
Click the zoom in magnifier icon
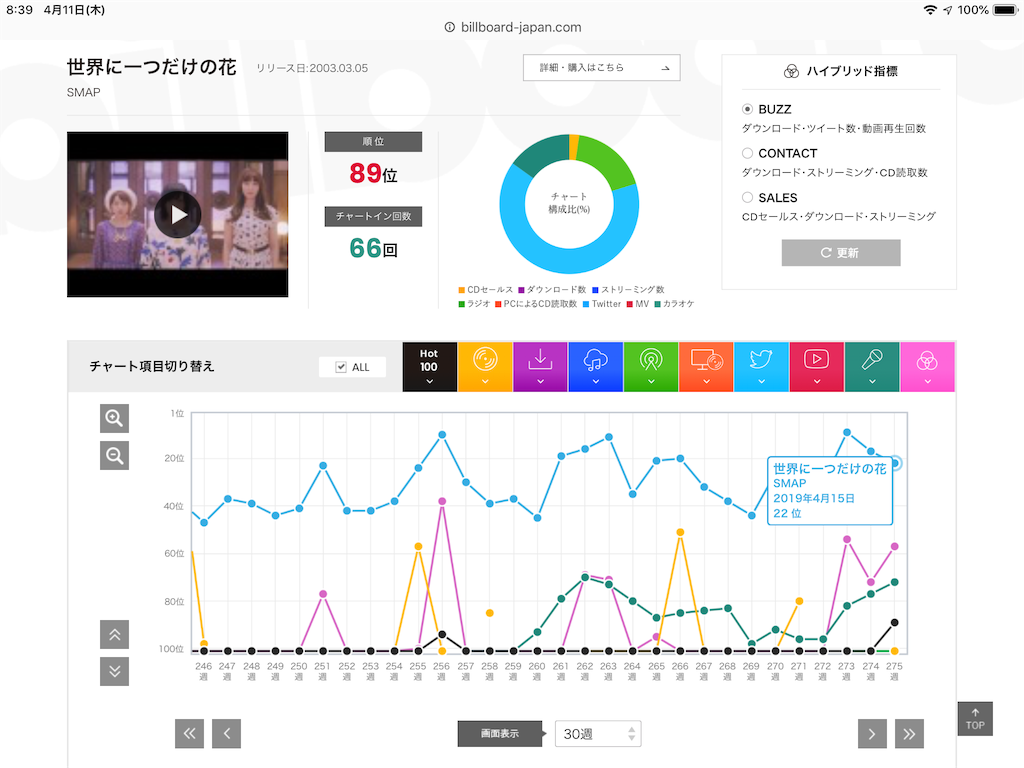(x=114, y=418)
